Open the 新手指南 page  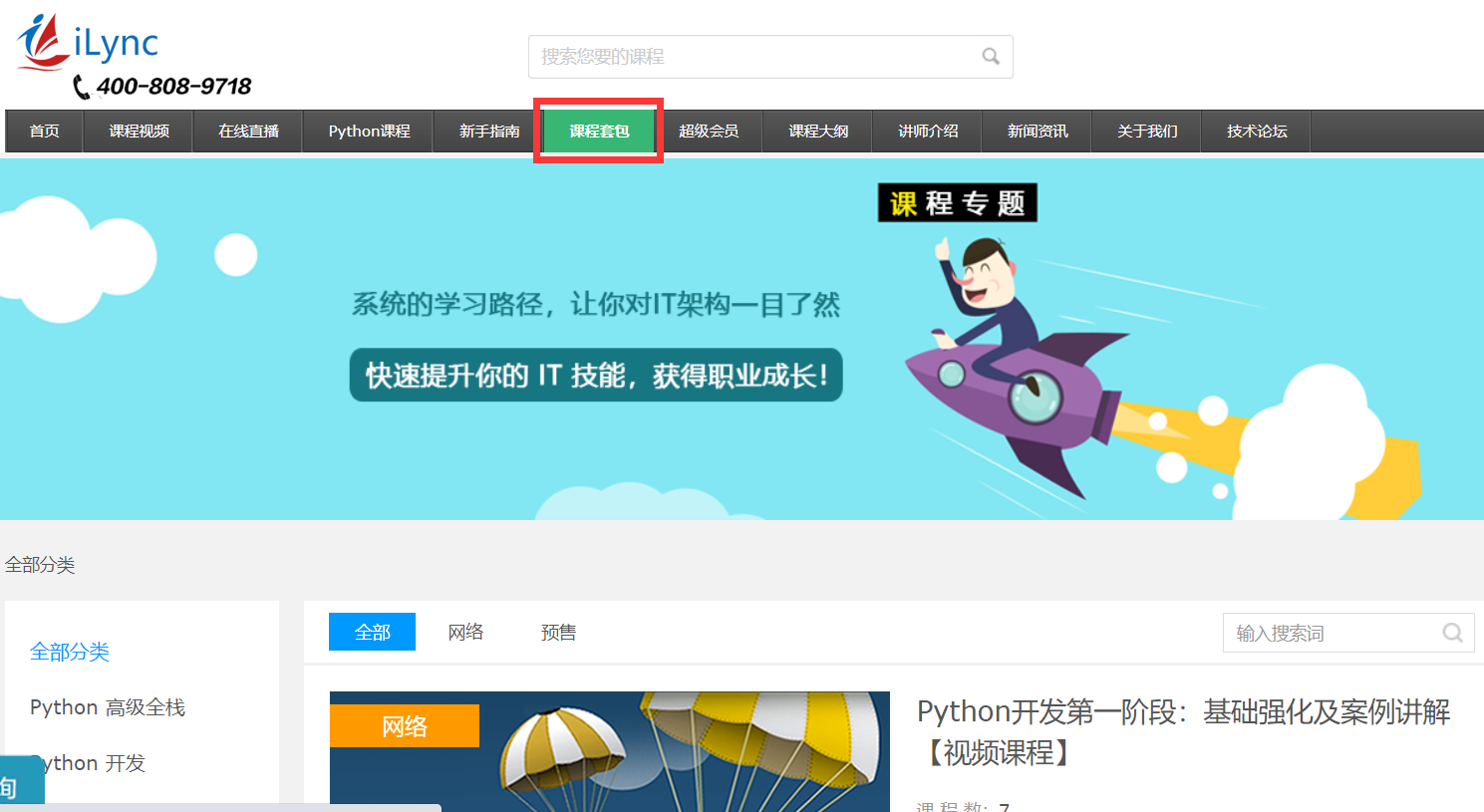(489, 132)
